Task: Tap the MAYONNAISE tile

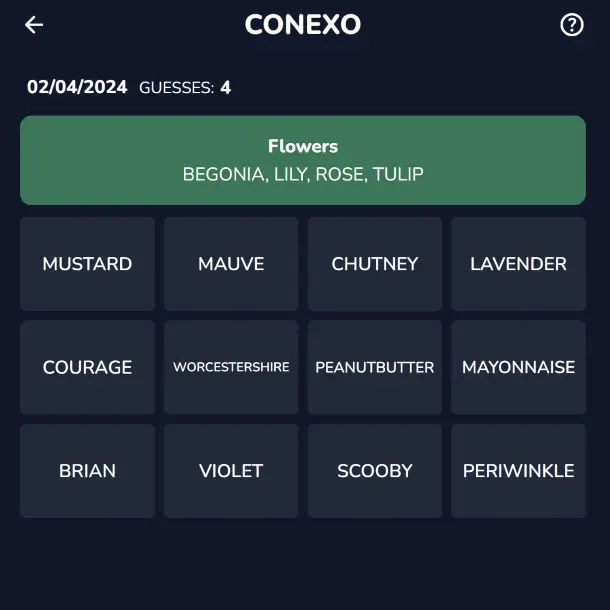Action: pos(518,367)
